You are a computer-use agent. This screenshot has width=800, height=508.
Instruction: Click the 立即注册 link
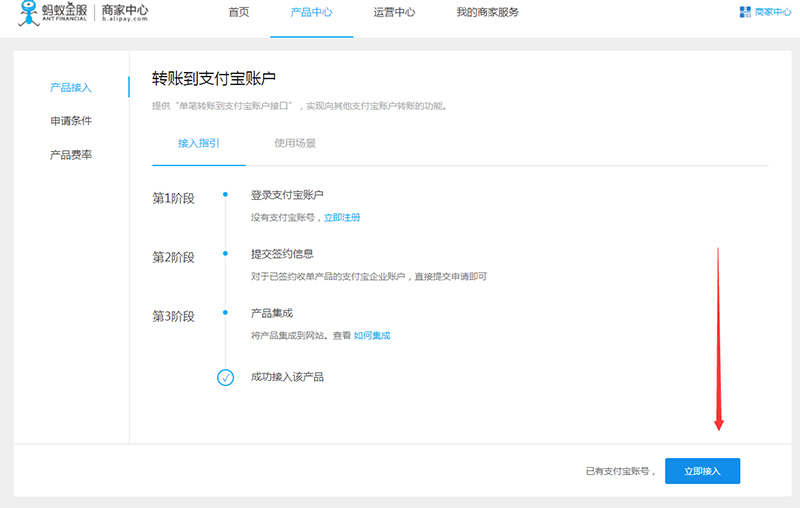click(342, 217)
